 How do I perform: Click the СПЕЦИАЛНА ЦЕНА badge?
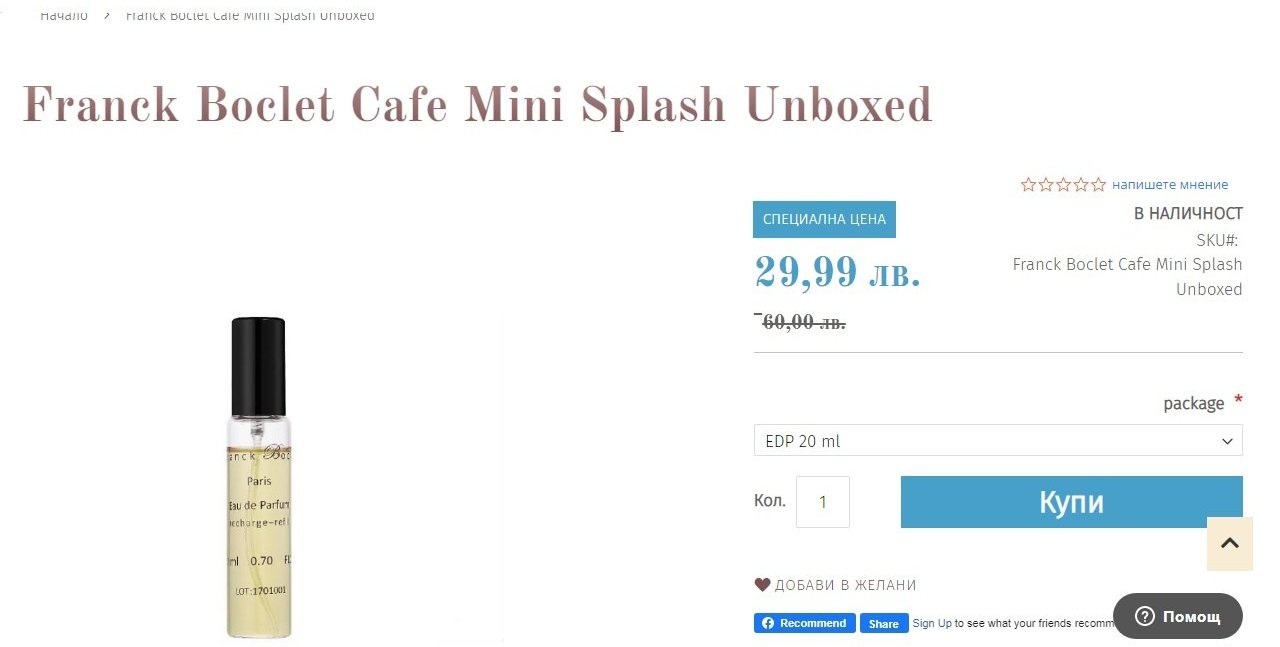[x=824, y=220]
